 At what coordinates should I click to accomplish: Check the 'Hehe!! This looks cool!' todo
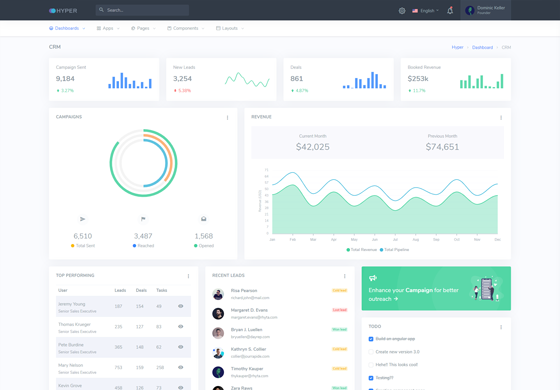coord(371,365)
